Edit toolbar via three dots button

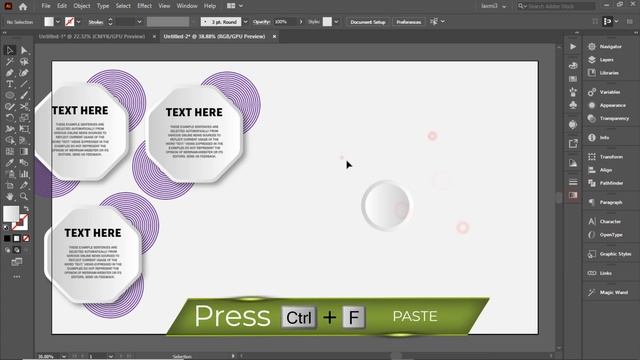pos(17,277)
